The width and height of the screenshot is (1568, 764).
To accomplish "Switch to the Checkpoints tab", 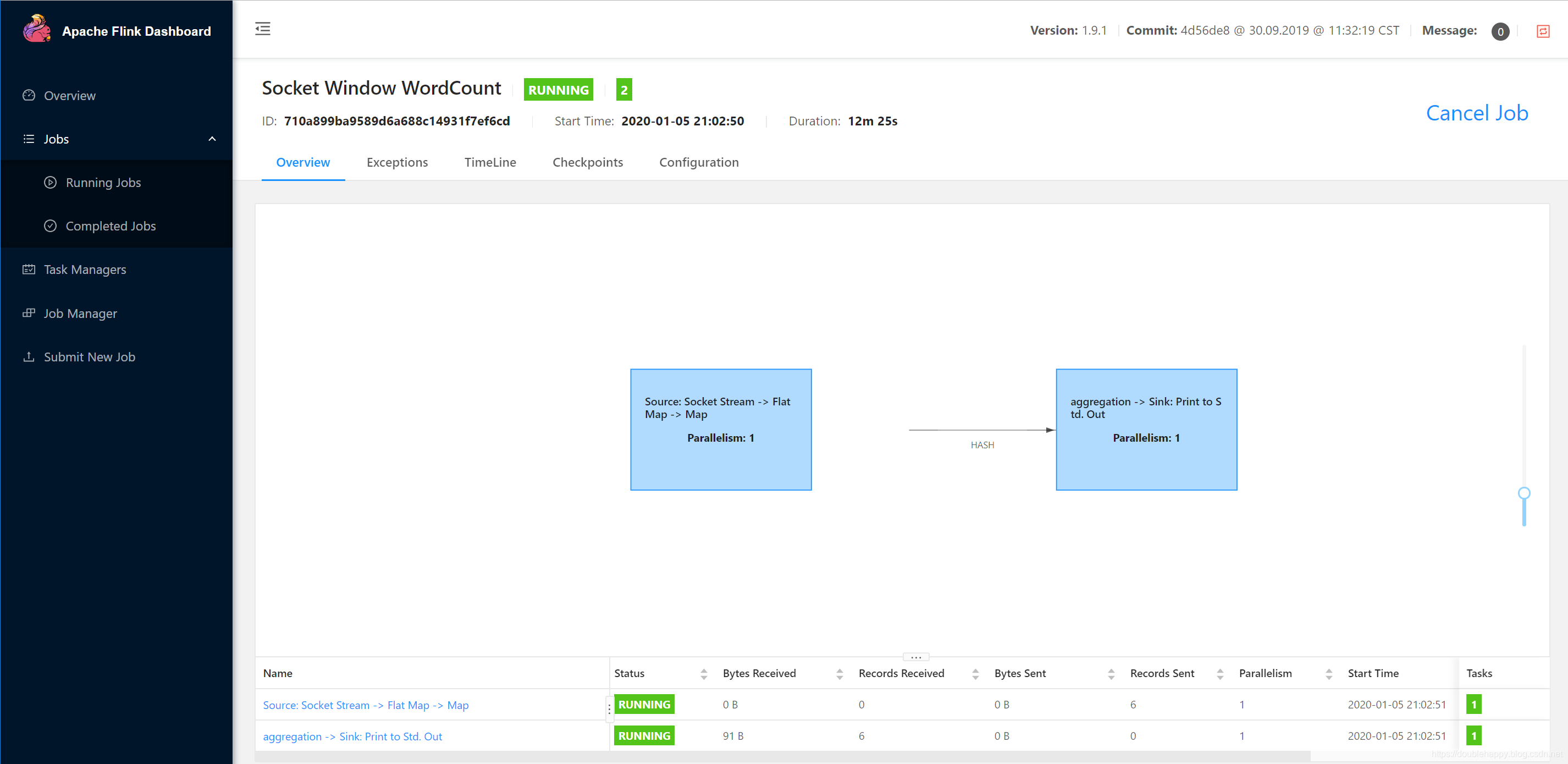I will coord(587,162).
